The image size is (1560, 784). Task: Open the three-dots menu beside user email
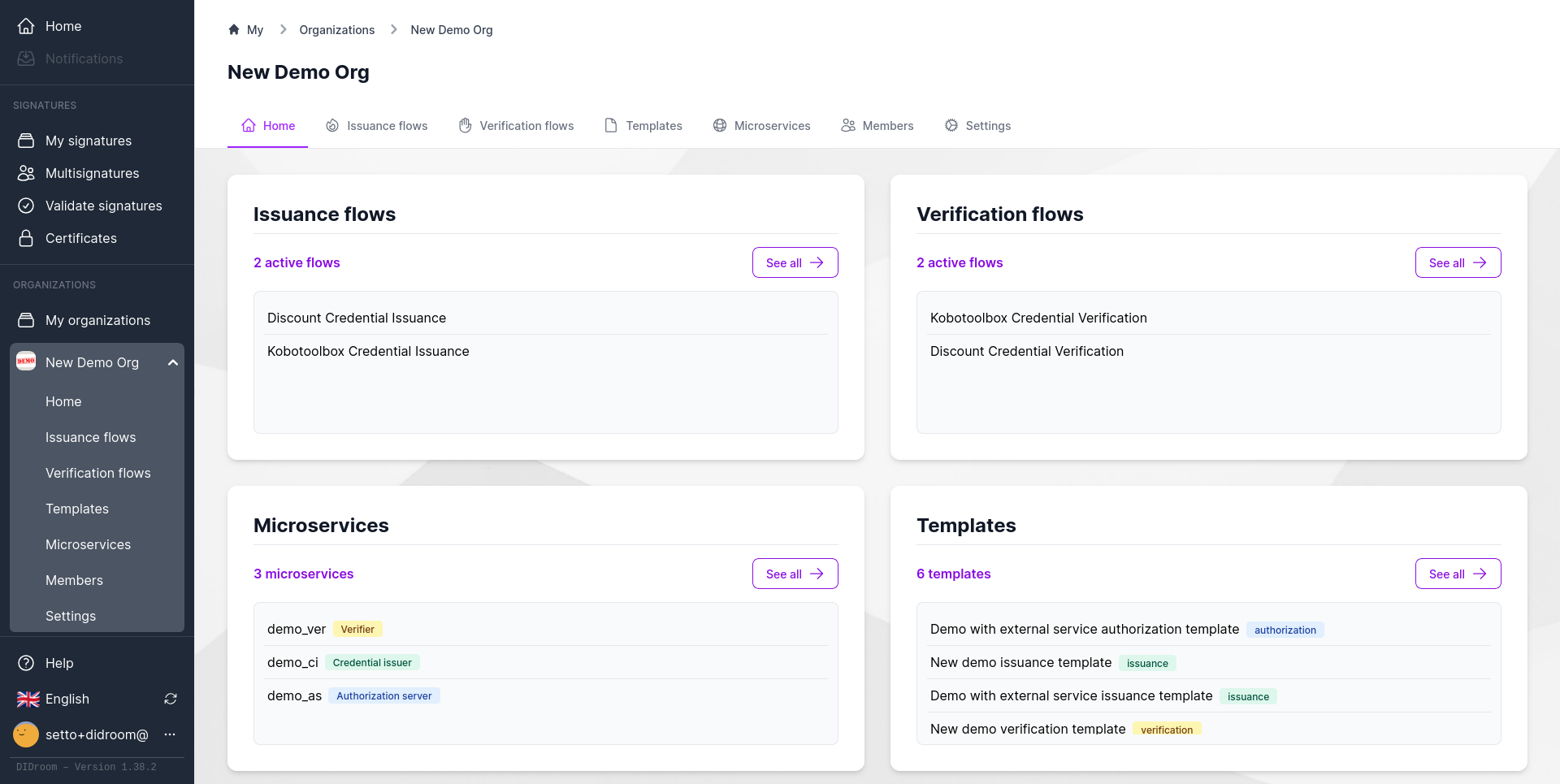click(170, 734)
